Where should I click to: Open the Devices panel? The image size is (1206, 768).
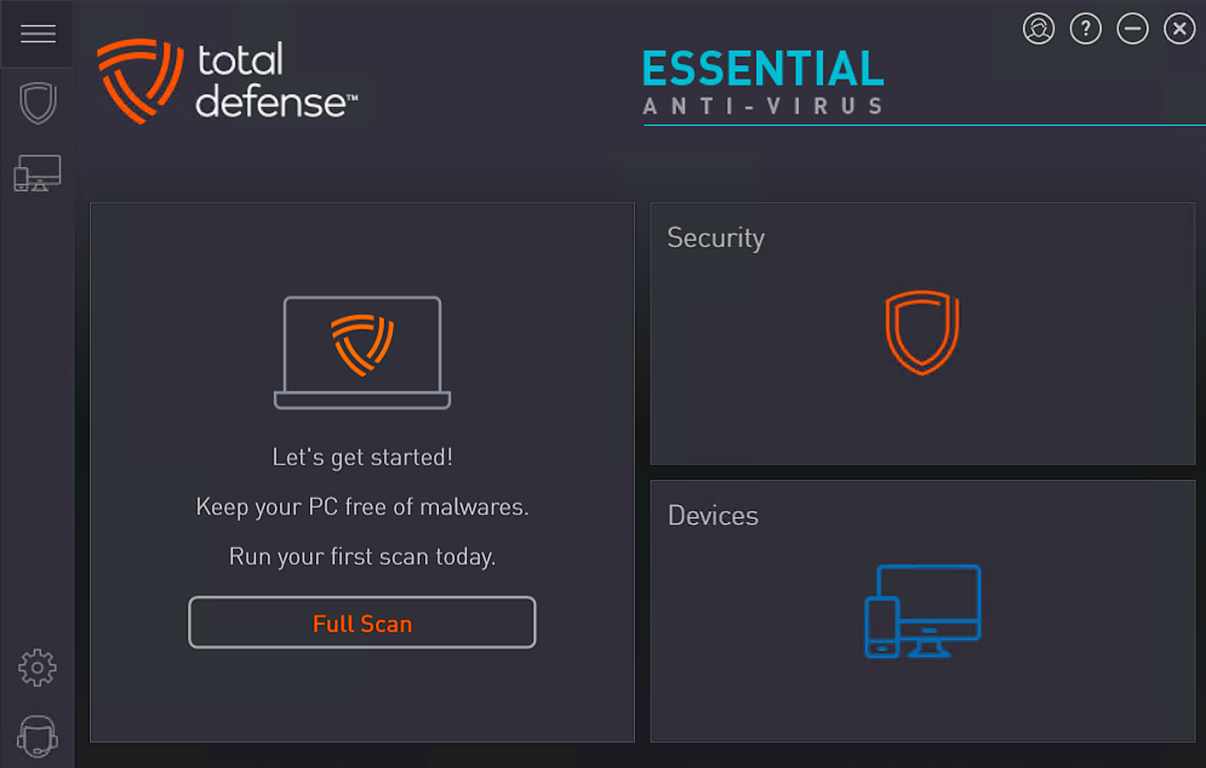pos(922,610)
